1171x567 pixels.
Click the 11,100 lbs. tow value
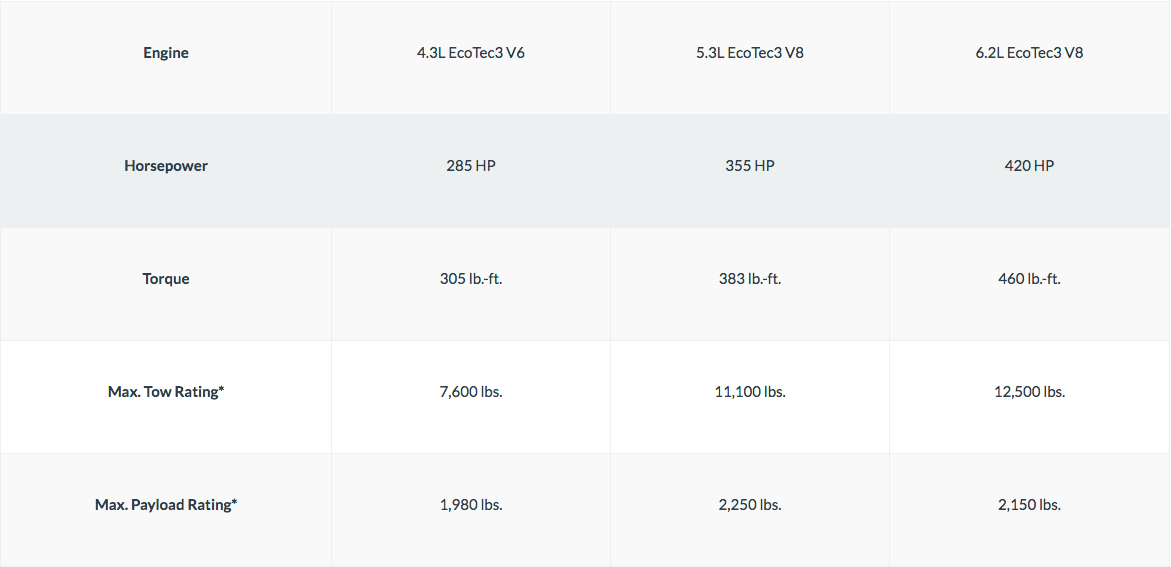point(750,391)
